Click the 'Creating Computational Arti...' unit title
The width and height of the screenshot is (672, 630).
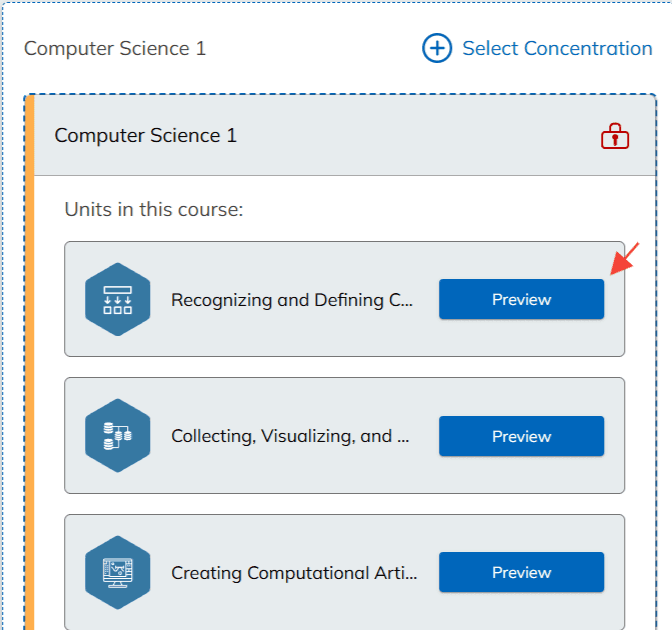294,573
